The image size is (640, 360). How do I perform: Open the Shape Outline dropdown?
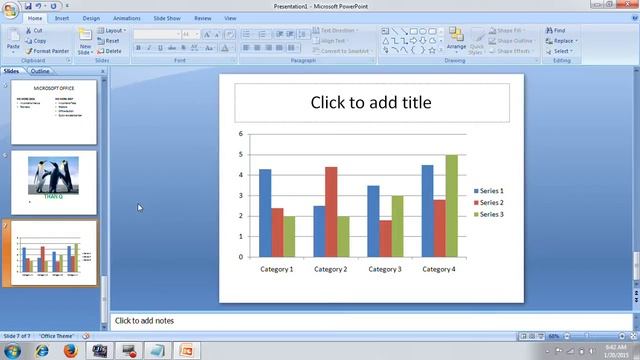tap(512, 41)
